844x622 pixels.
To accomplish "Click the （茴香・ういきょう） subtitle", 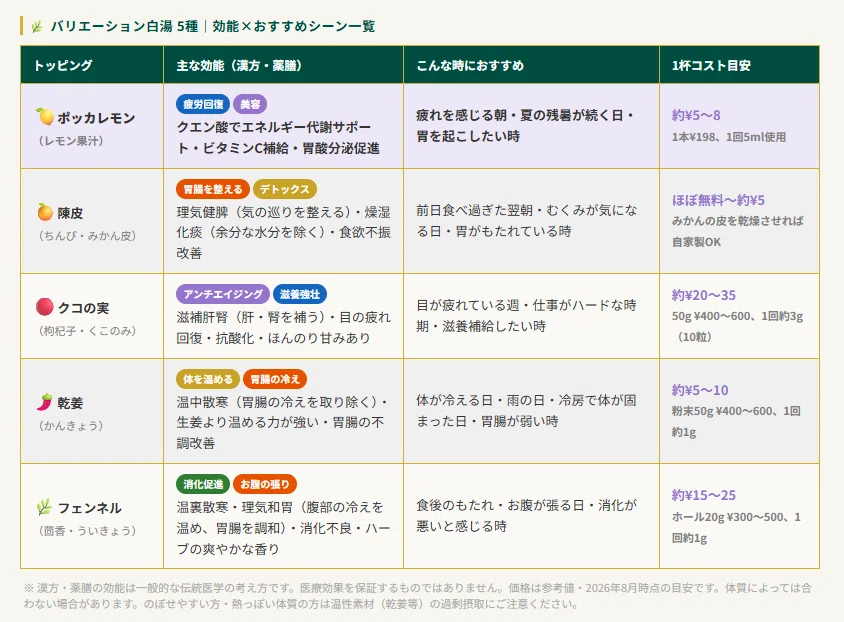I will (x=87, y=531).
